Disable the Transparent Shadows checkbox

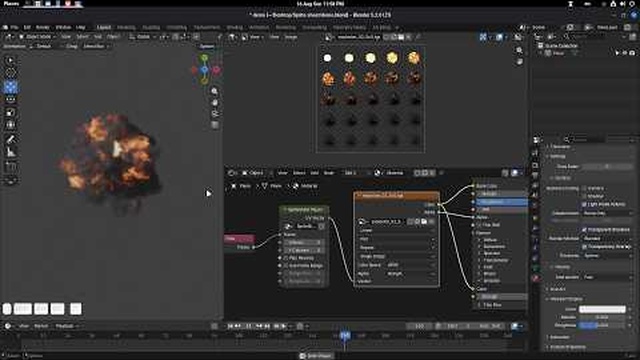click(x=584, y=230)
